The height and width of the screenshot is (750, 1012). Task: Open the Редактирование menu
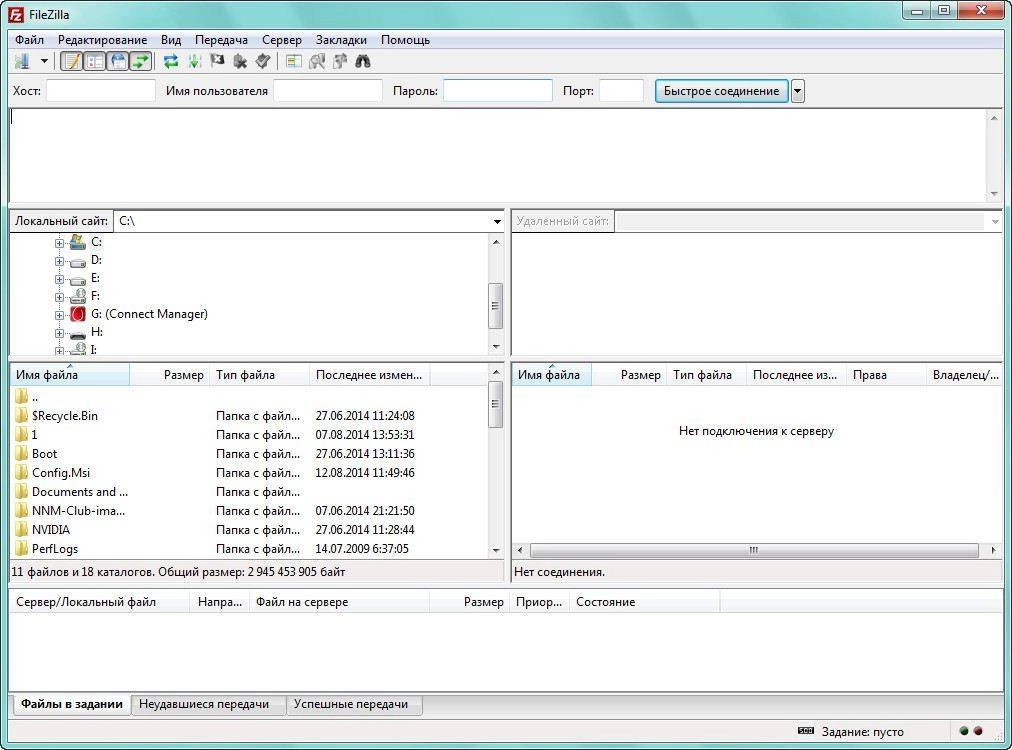[x=102, y=39]
